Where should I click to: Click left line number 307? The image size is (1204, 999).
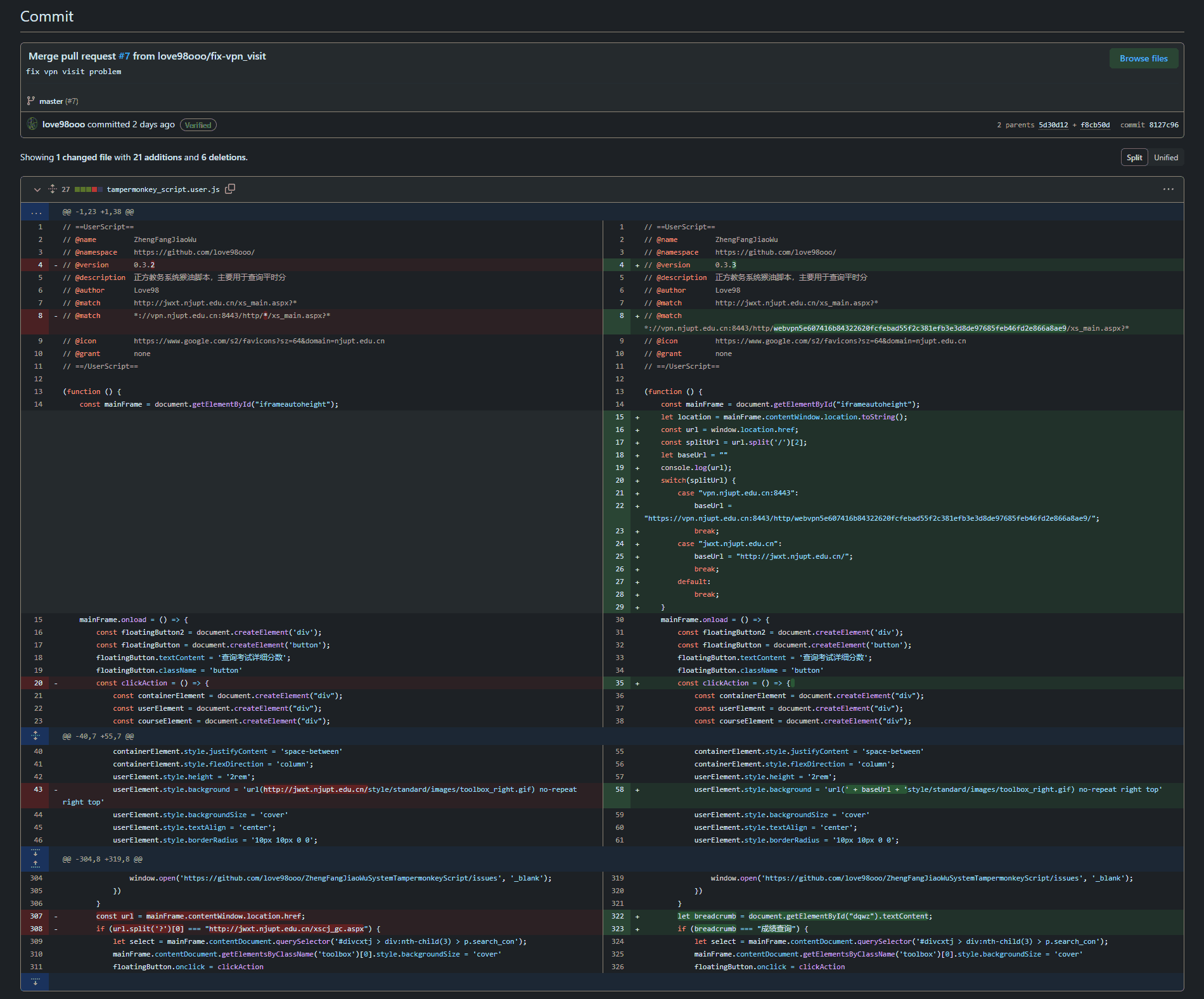(36, 916)
